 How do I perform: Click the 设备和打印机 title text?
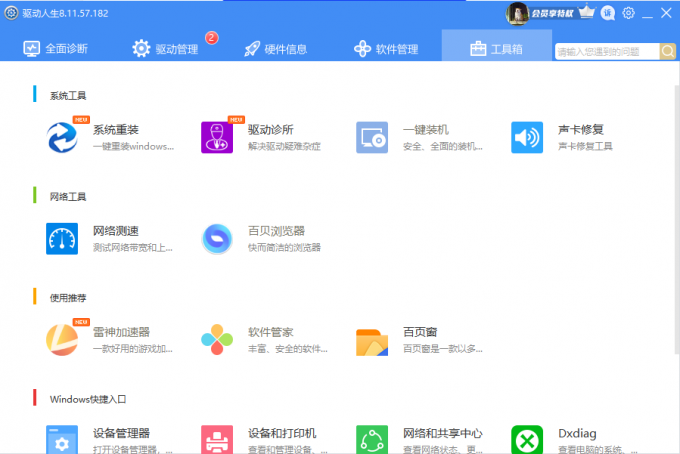tap(282, 433)
